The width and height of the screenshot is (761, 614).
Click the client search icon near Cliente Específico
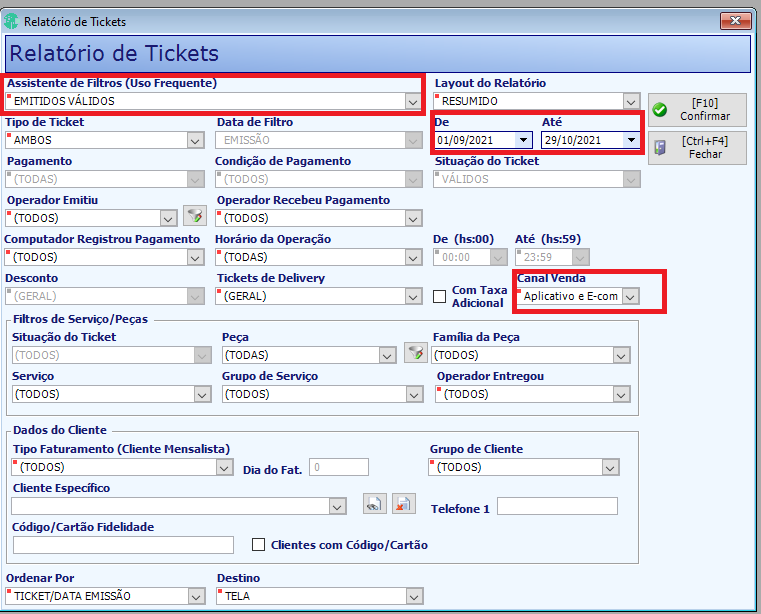375,504
